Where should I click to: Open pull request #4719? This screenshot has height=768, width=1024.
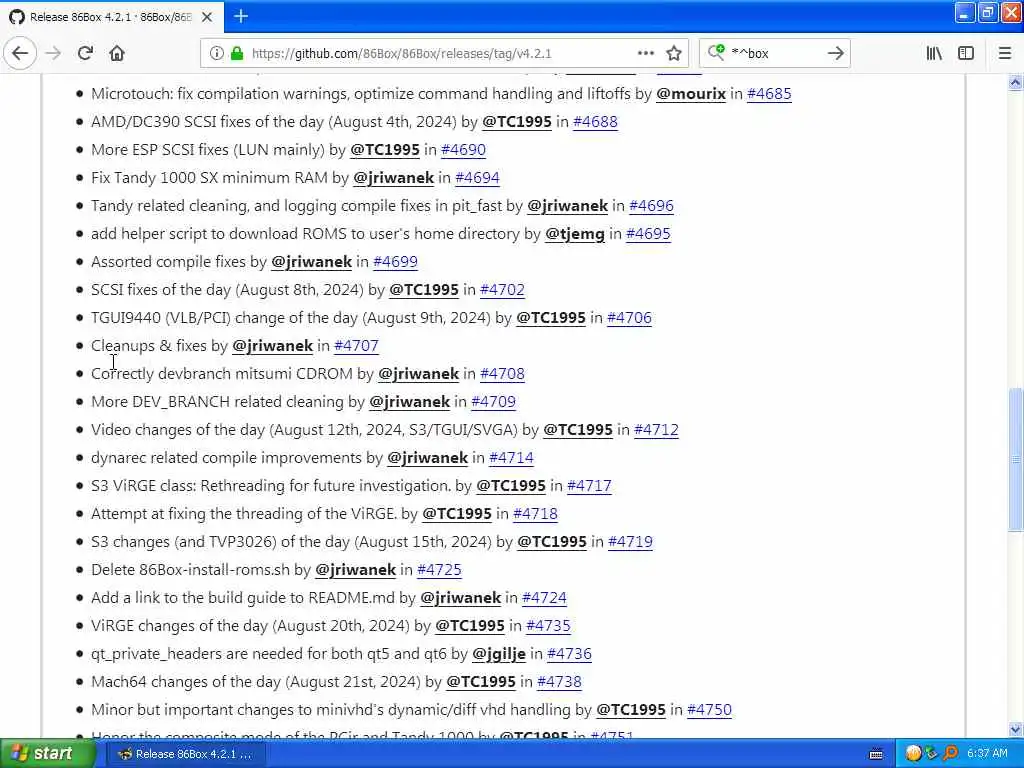click(x=630, y=542)
